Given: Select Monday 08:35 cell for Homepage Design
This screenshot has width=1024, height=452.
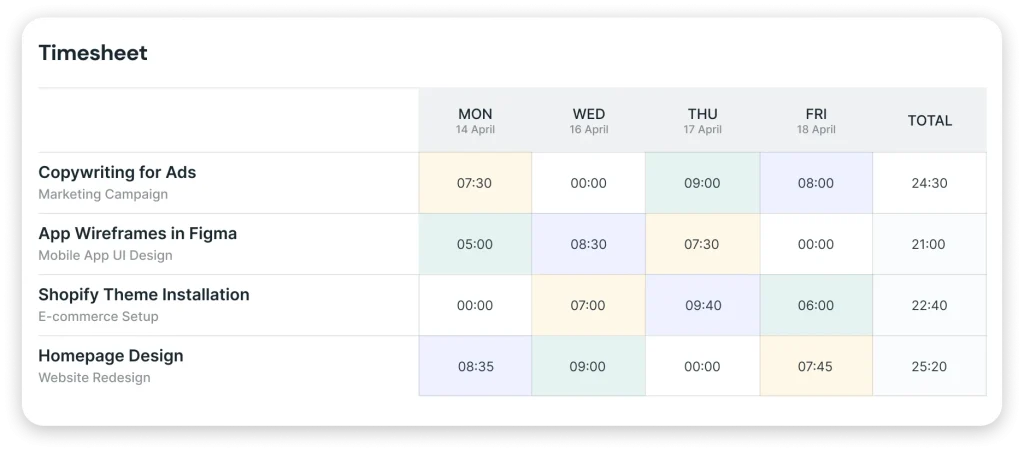Looking at the screenshot, I should click(x=475, y=366).
